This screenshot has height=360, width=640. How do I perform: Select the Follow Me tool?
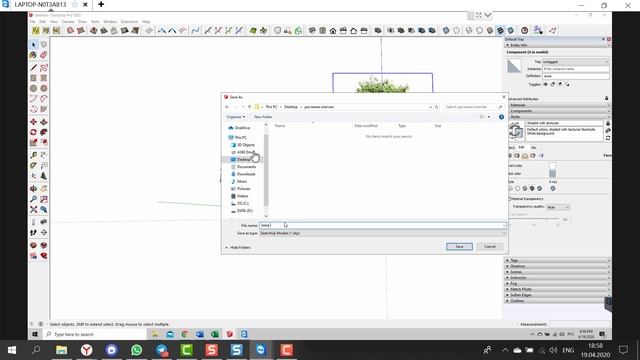point(44,132)
